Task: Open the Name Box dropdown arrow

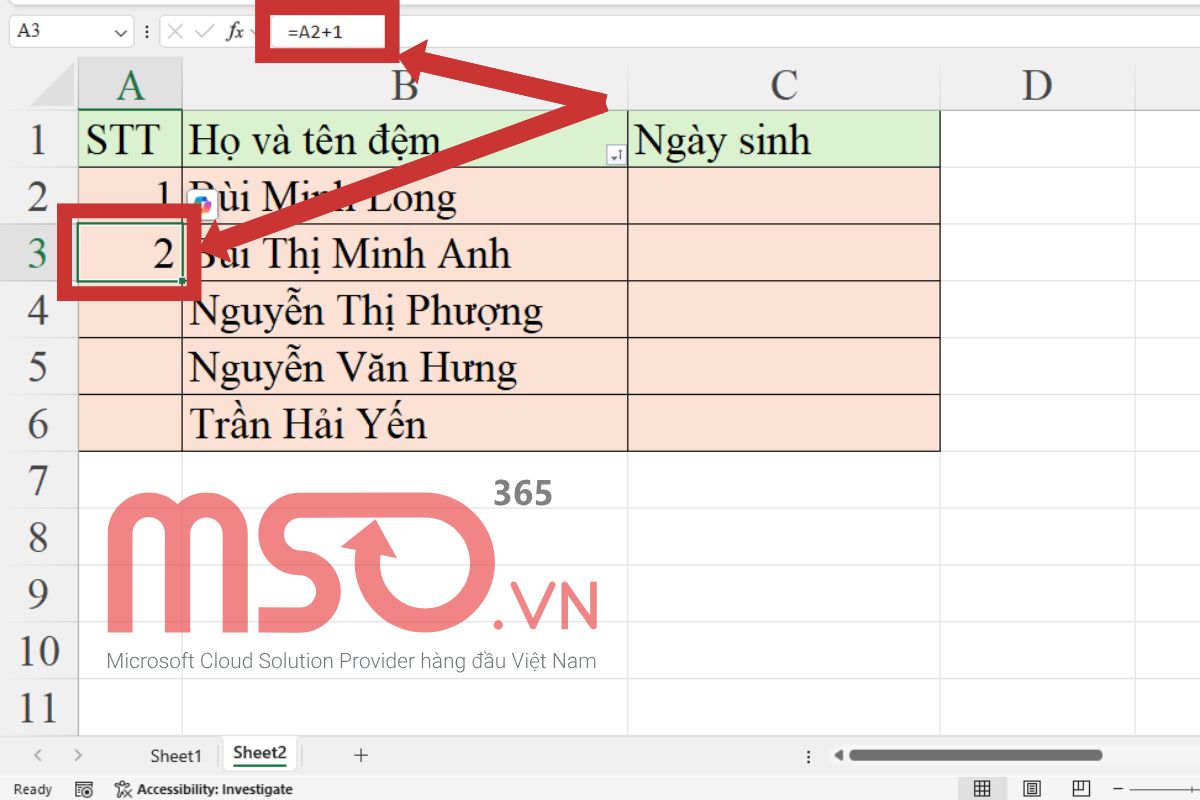Action: [122, 32]
